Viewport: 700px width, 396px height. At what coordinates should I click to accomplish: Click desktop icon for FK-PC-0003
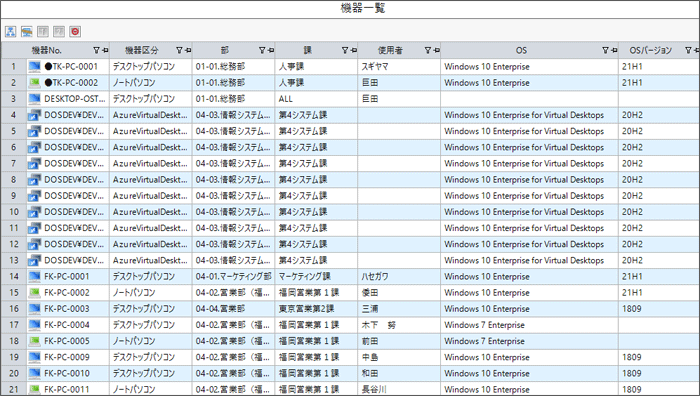point(34,308)
